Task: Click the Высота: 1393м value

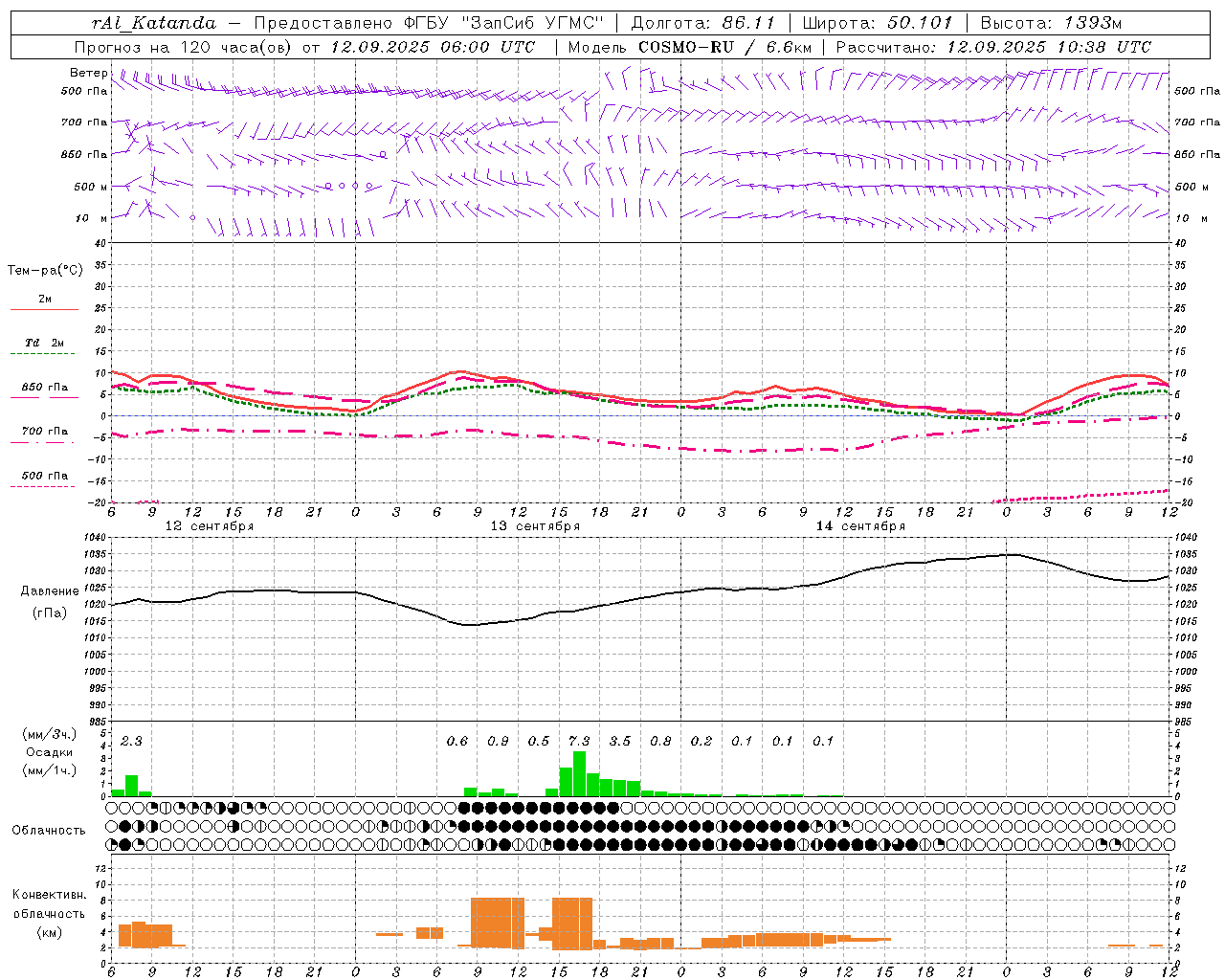Action: pyautogui.click(x=1051, y=23)
